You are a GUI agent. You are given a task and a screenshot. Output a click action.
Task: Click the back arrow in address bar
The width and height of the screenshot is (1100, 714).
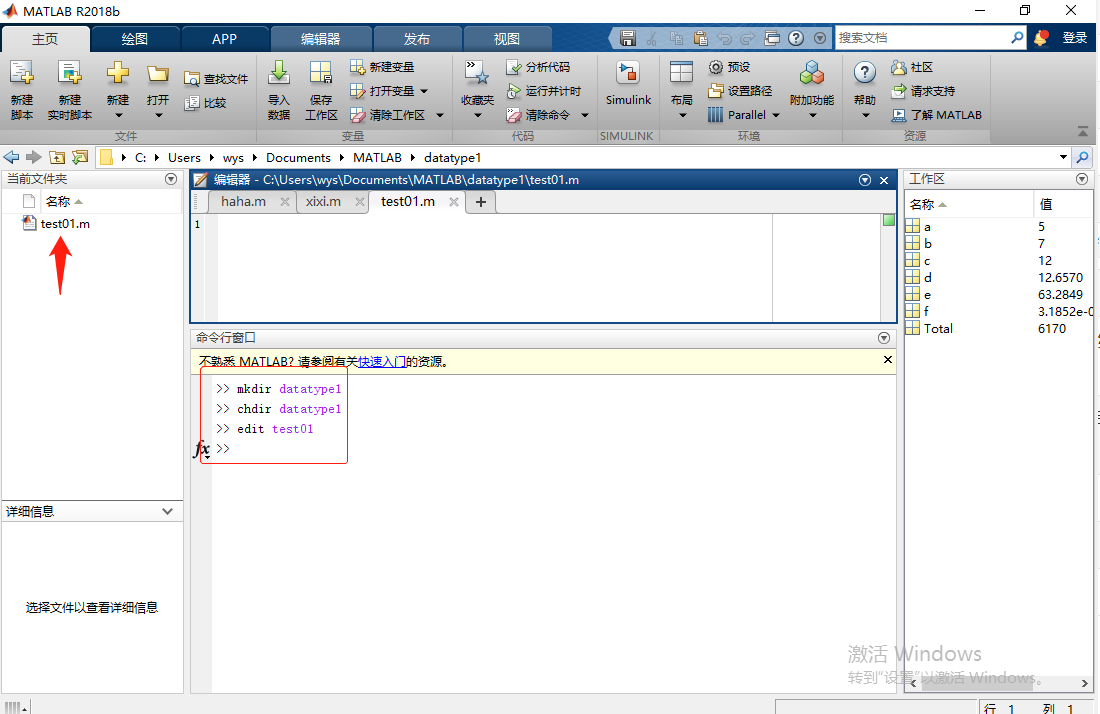point(11,157)
